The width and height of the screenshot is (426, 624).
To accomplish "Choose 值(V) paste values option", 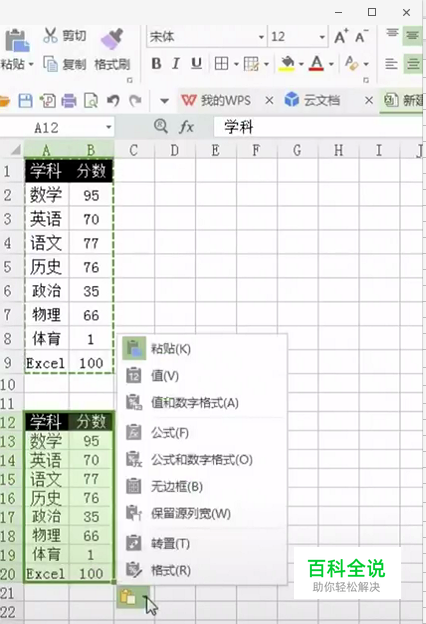I will (x=203, y=376).
